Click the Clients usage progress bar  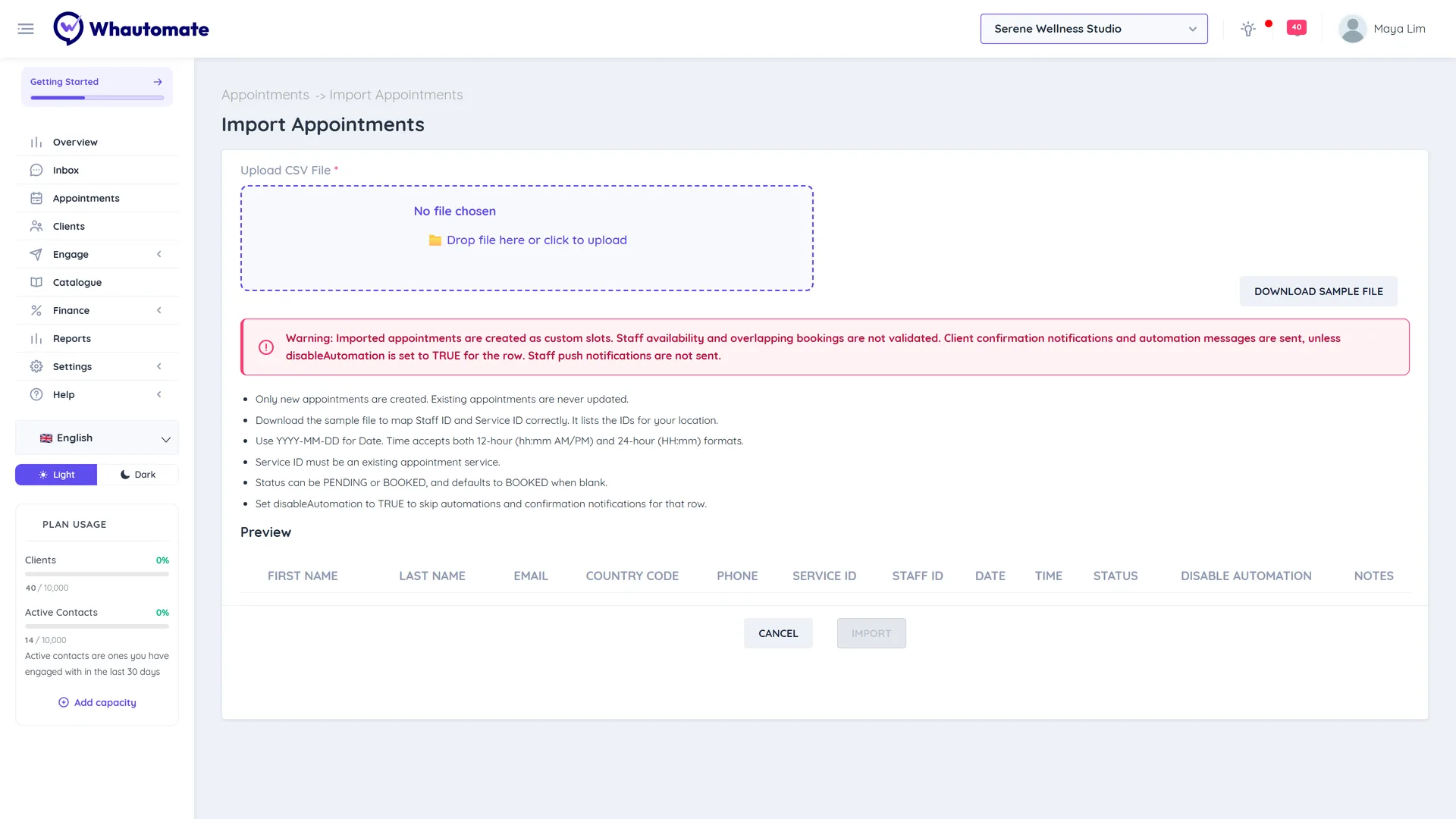click(x=97, y=574)
